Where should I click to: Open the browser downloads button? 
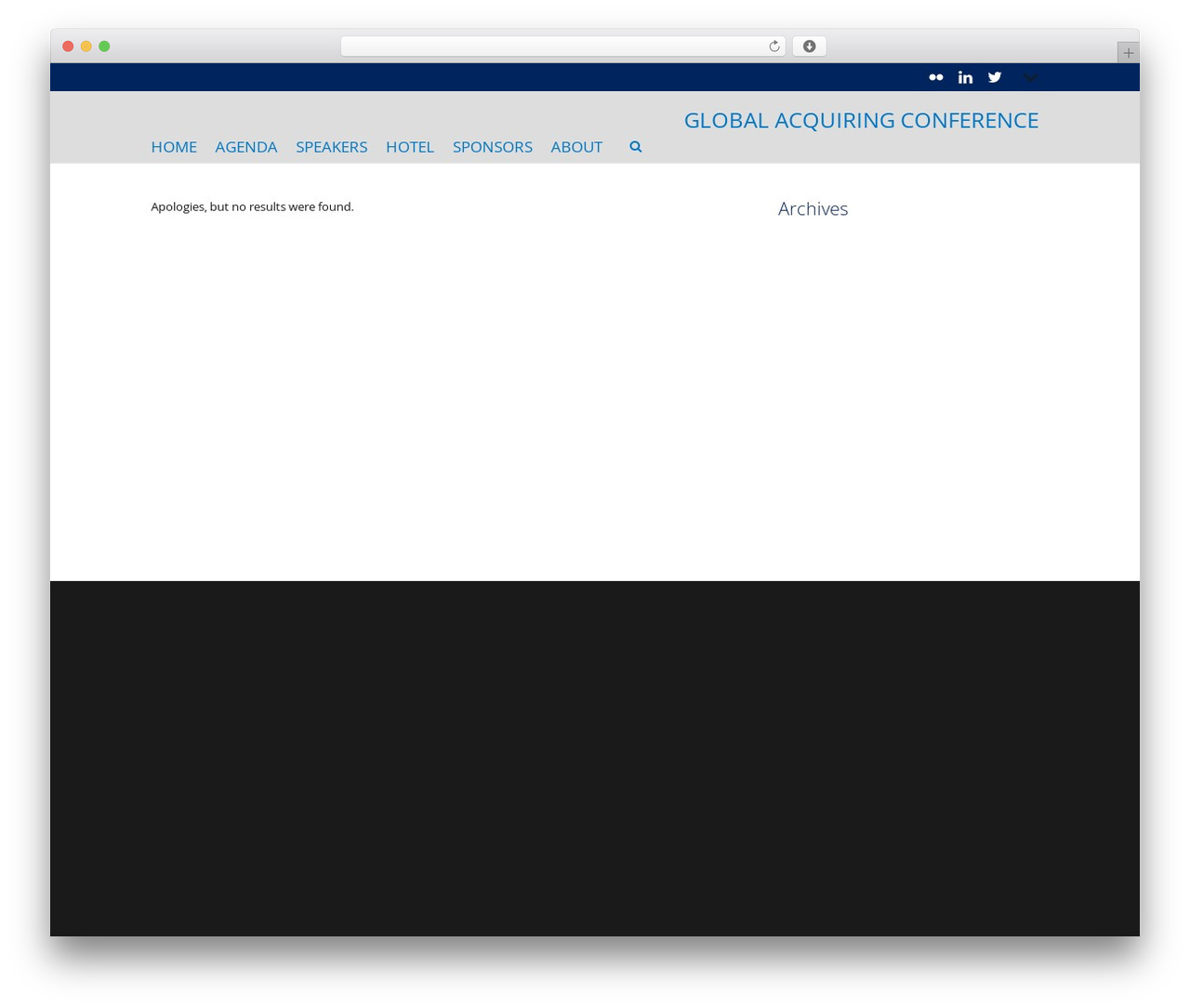coord(809,46)
